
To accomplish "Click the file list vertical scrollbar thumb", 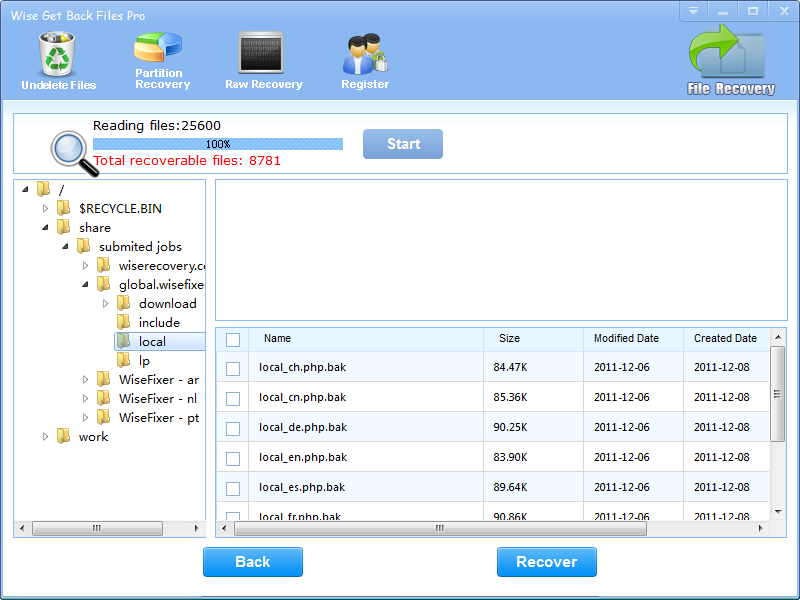I will [777, 393].
